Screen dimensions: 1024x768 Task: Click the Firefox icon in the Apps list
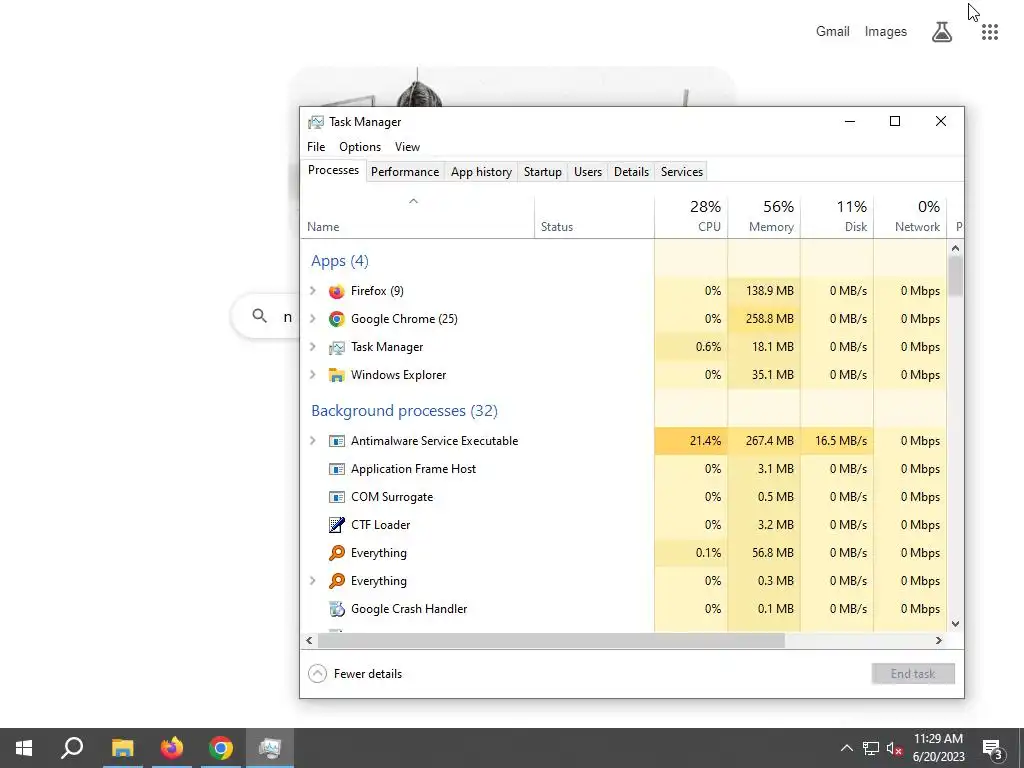point(336,291)
